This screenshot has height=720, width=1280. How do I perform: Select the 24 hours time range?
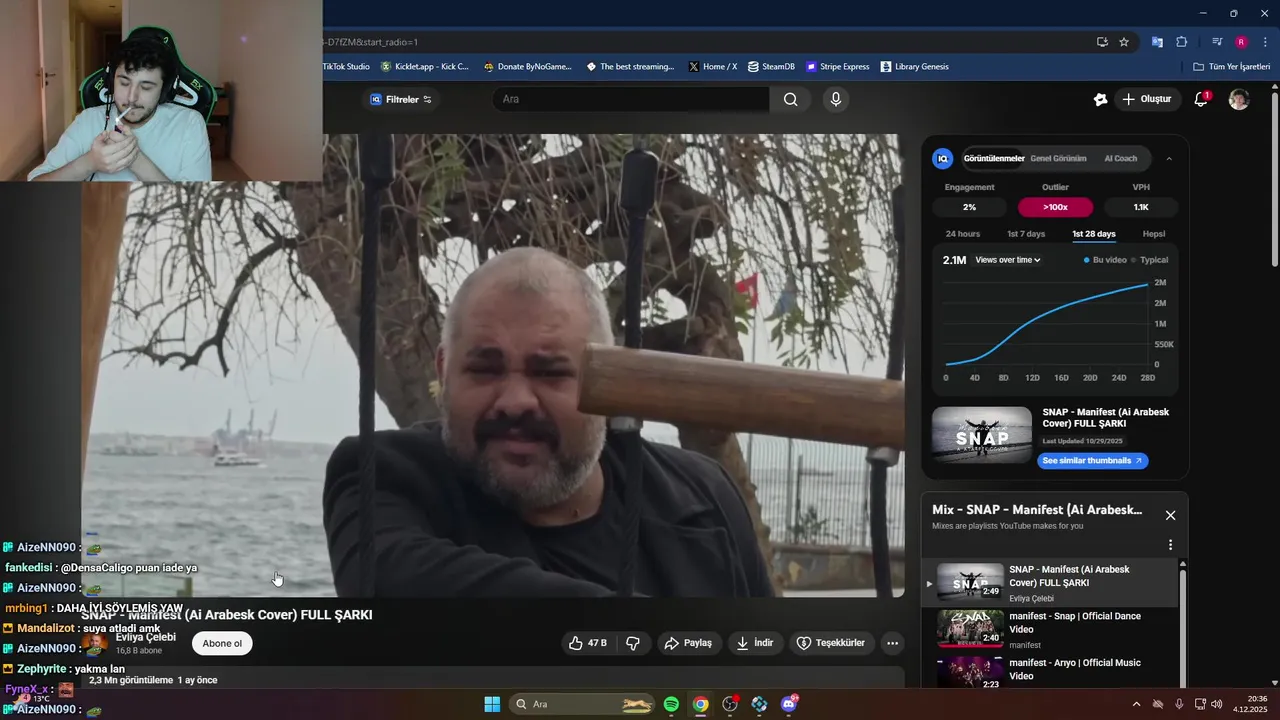click(x=963, y=234)
